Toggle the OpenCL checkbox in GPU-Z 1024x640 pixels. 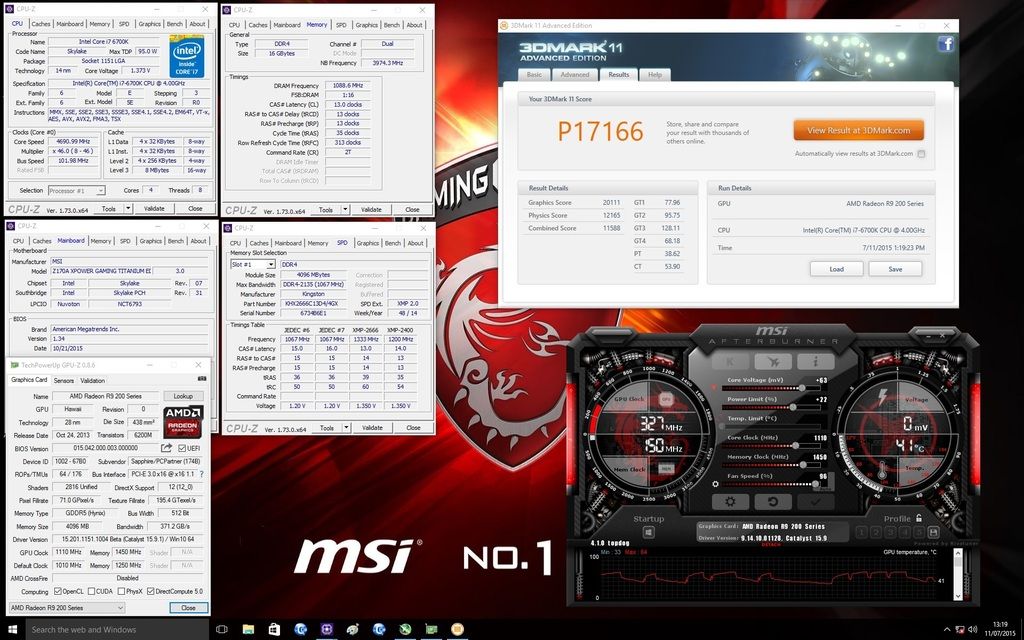(x=57, y=592)
